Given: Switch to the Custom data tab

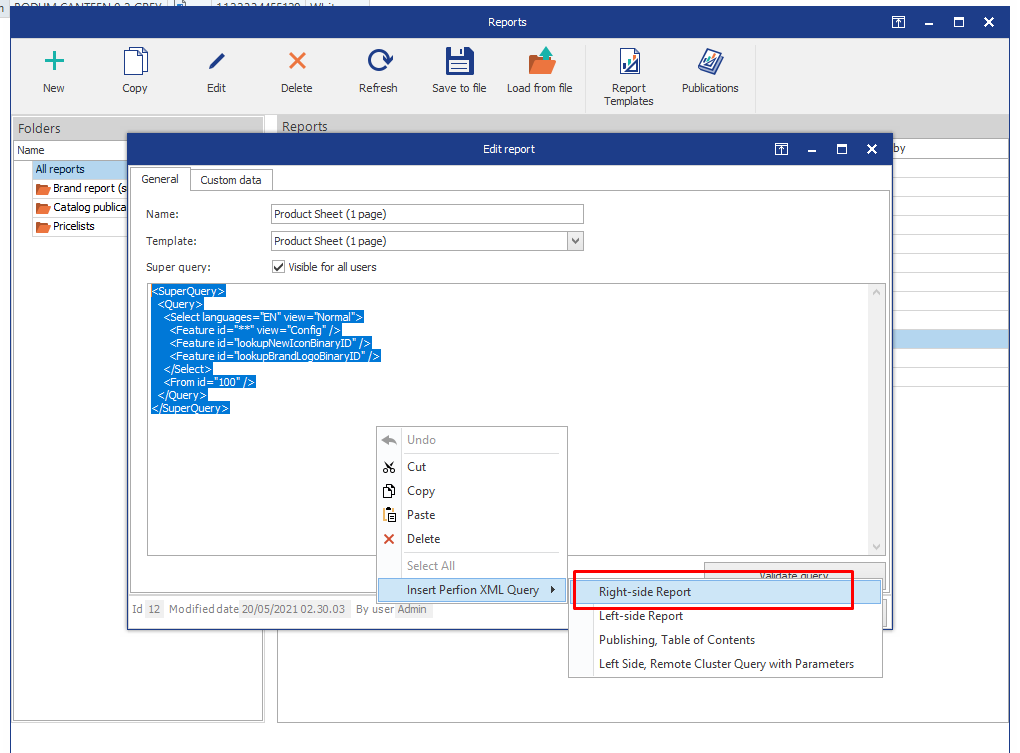Looking at the screenshot, I should (x=231, y=180).
